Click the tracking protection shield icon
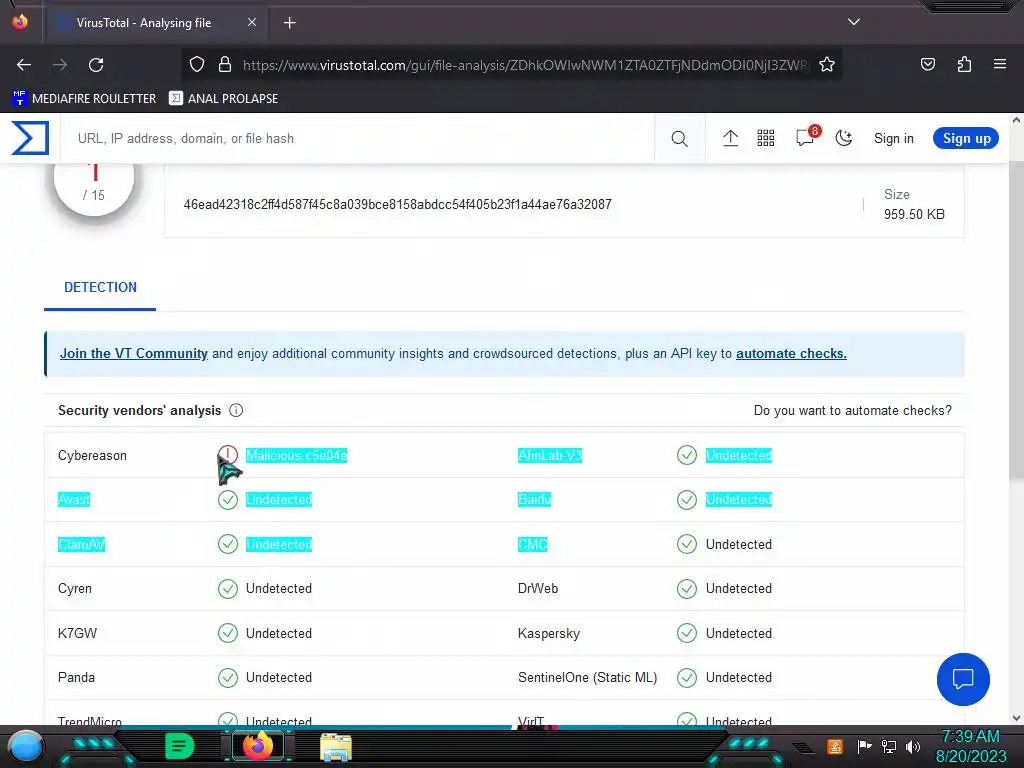Viewport: 1024px width, 768px height. click(x=197, y=65)
